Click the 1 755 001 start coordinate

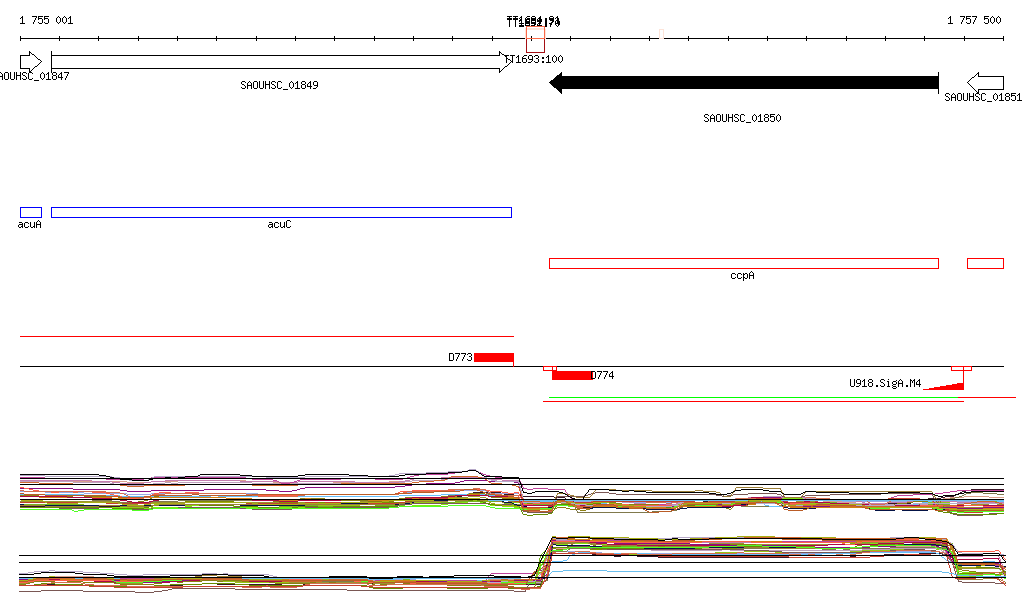(46, 20)
